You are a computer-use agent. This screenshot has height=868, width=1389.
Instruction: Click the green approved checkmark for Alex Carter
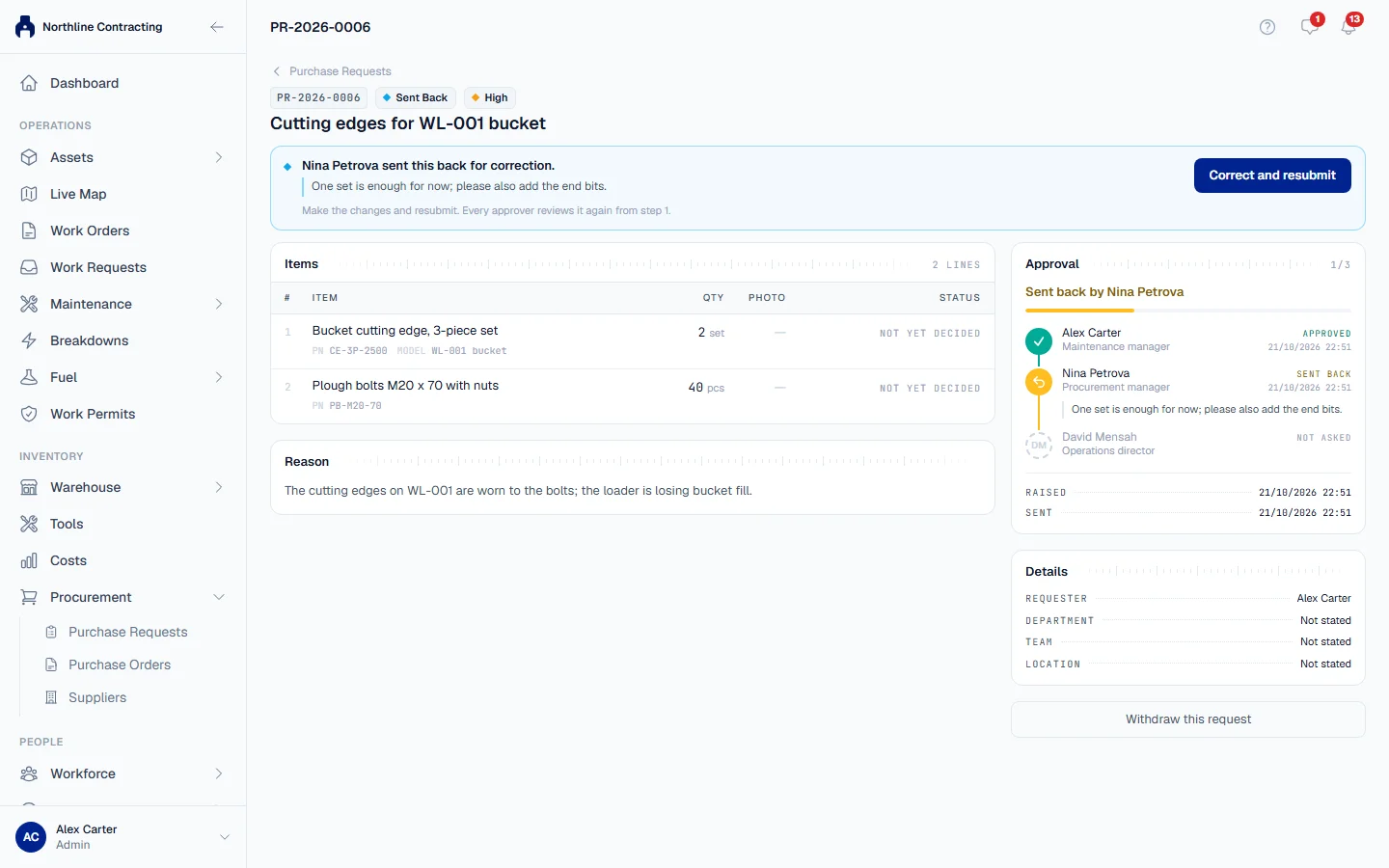click(1039, 340)
